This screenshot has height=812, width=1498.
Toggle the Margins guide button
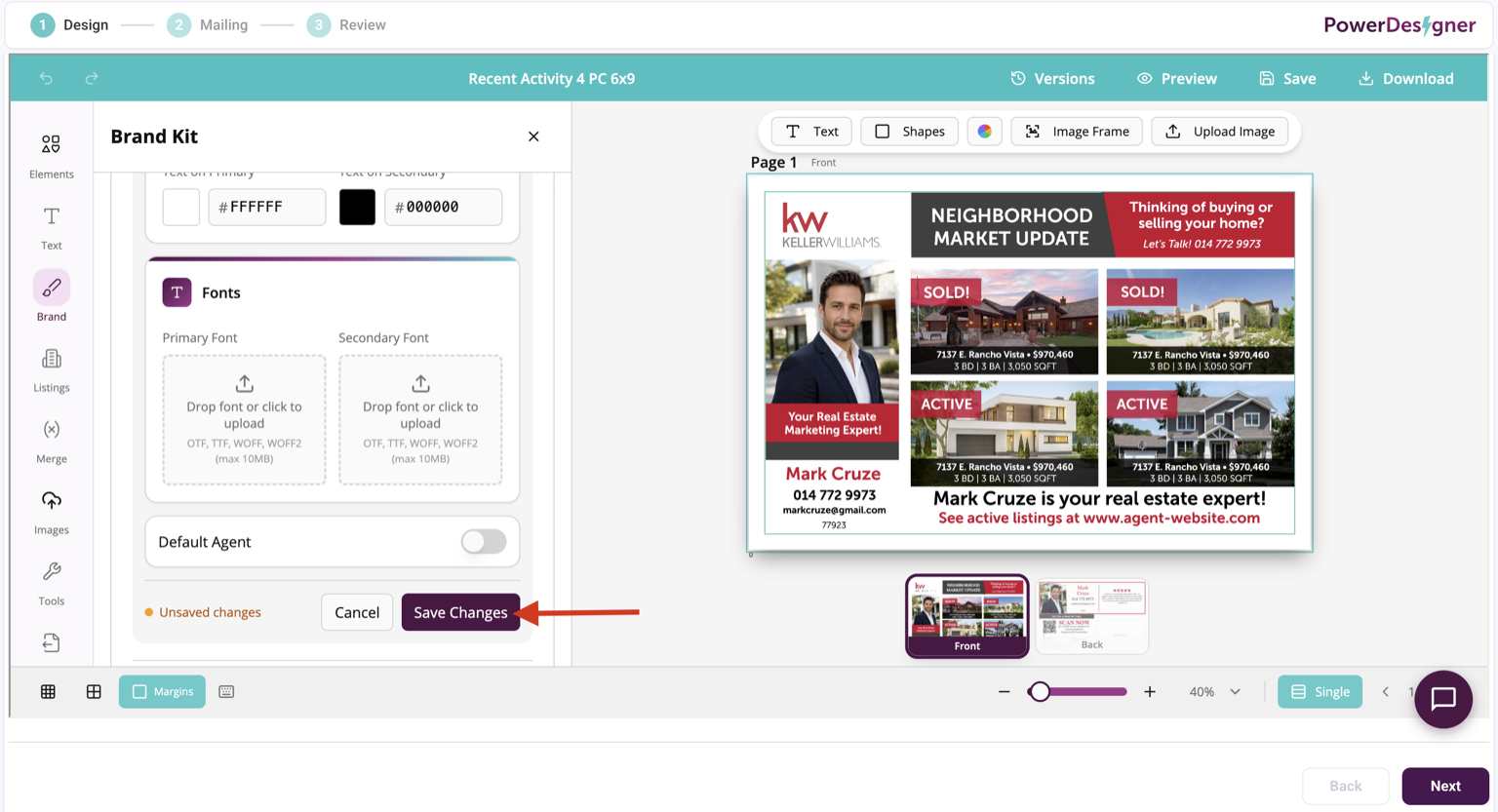tap(162, 692)
